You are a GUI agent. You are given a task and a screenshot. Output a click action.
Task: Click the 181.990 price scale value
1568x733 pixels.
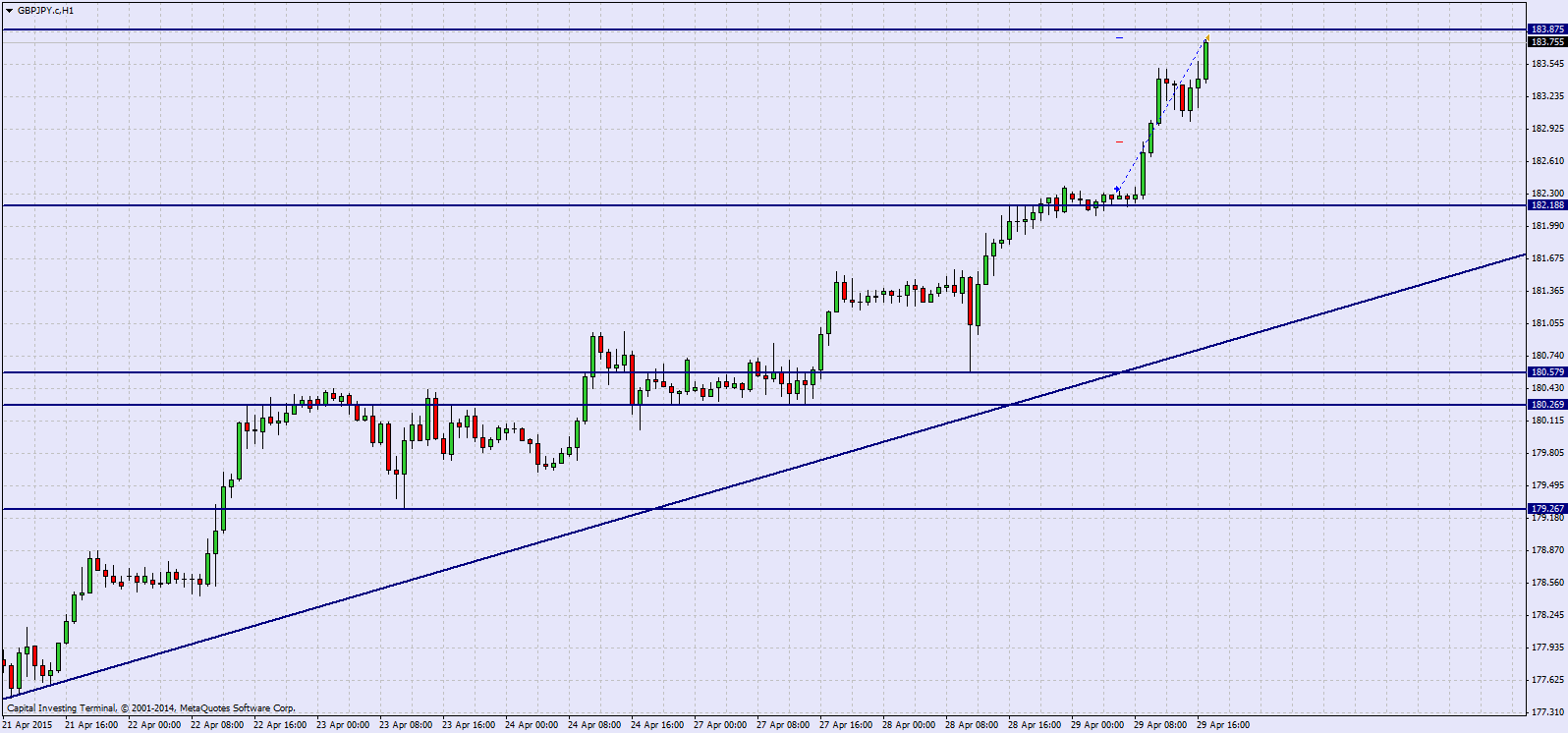(1547, 226)
